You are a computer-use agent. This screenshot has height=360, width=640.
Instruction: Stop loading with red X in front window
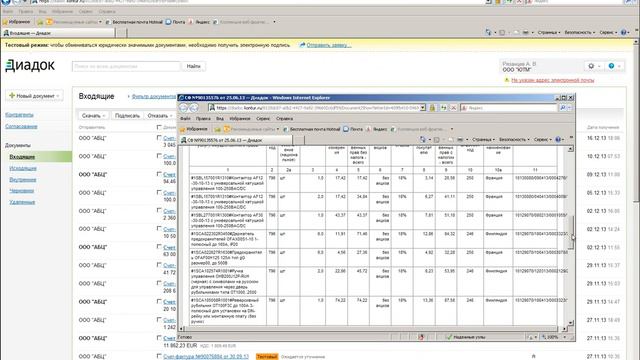(x=453, y=108)
